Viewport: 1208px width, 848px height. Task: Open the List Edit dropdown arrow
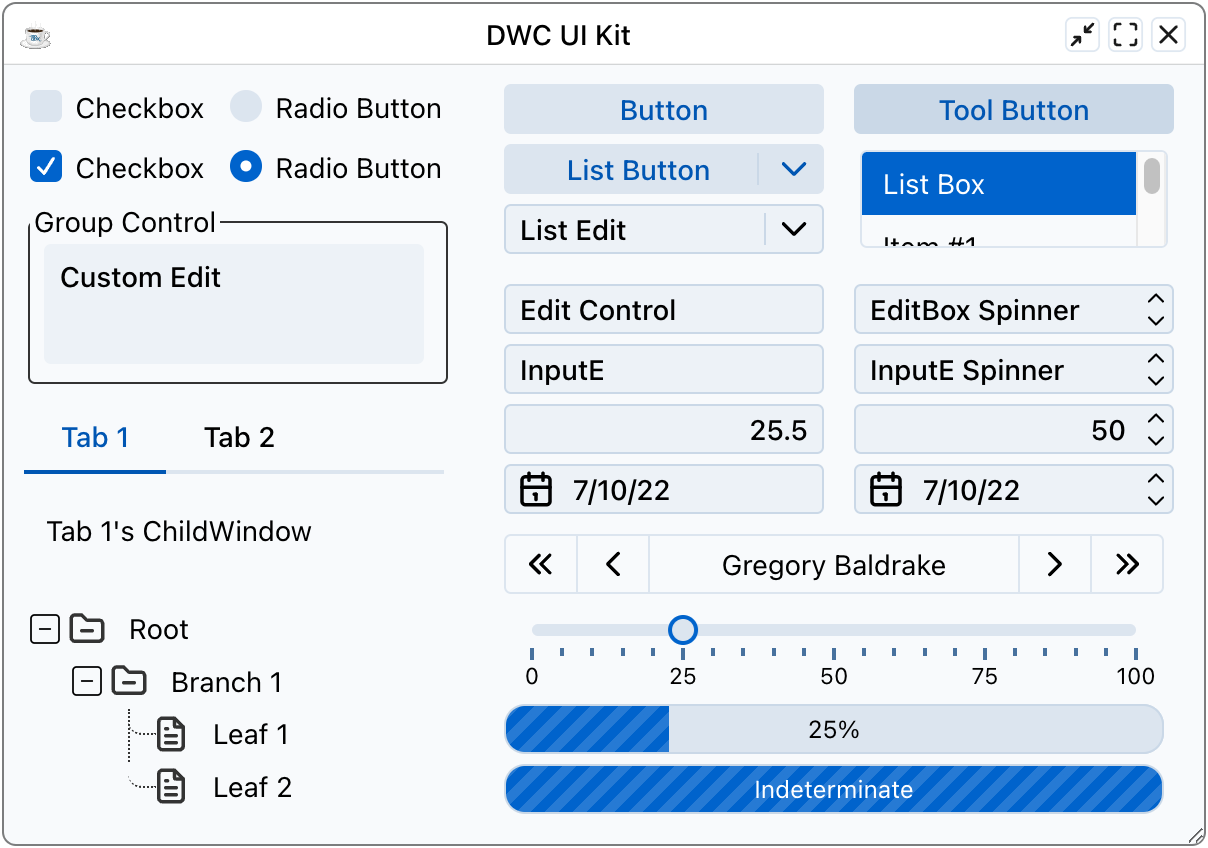[x=793, y=230]
